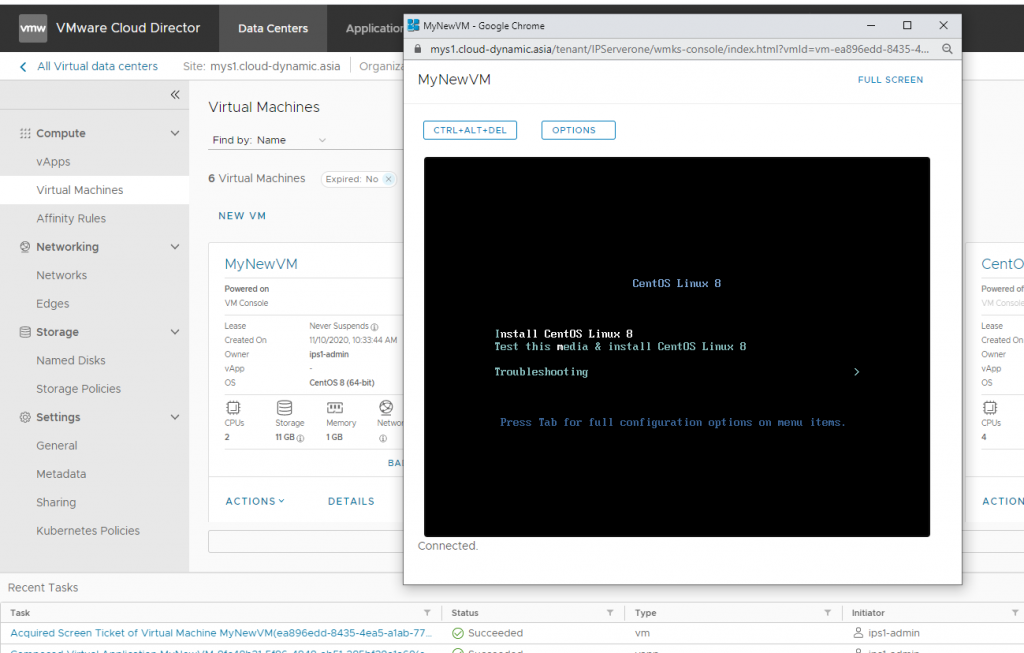Select Metadata under Settings
The height and width of the screenshot is (653, 1024).
point(61,474)
